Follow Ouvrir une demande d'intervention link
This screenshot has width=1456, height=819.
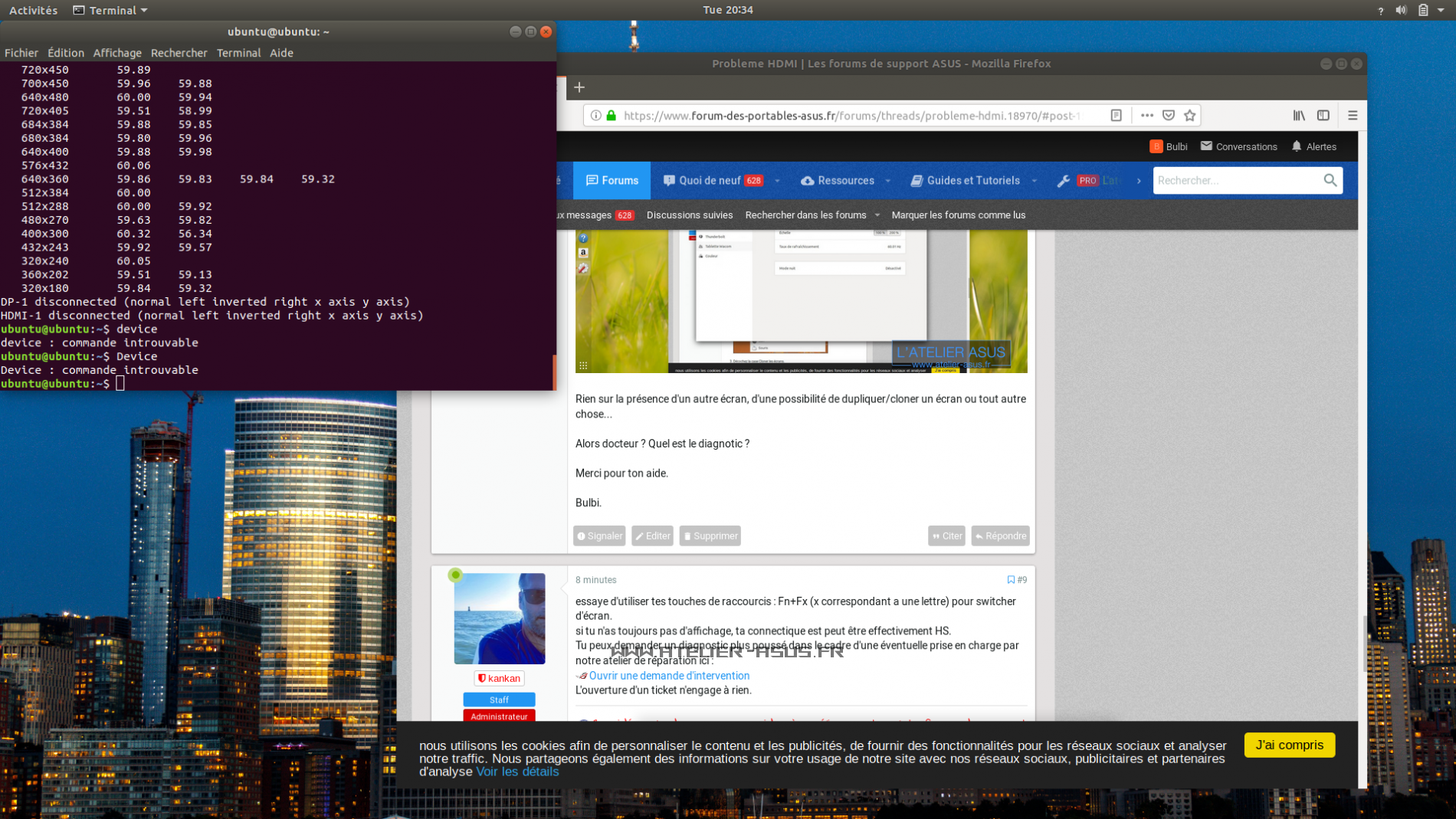pyautogui.click(x=669, y=676)
